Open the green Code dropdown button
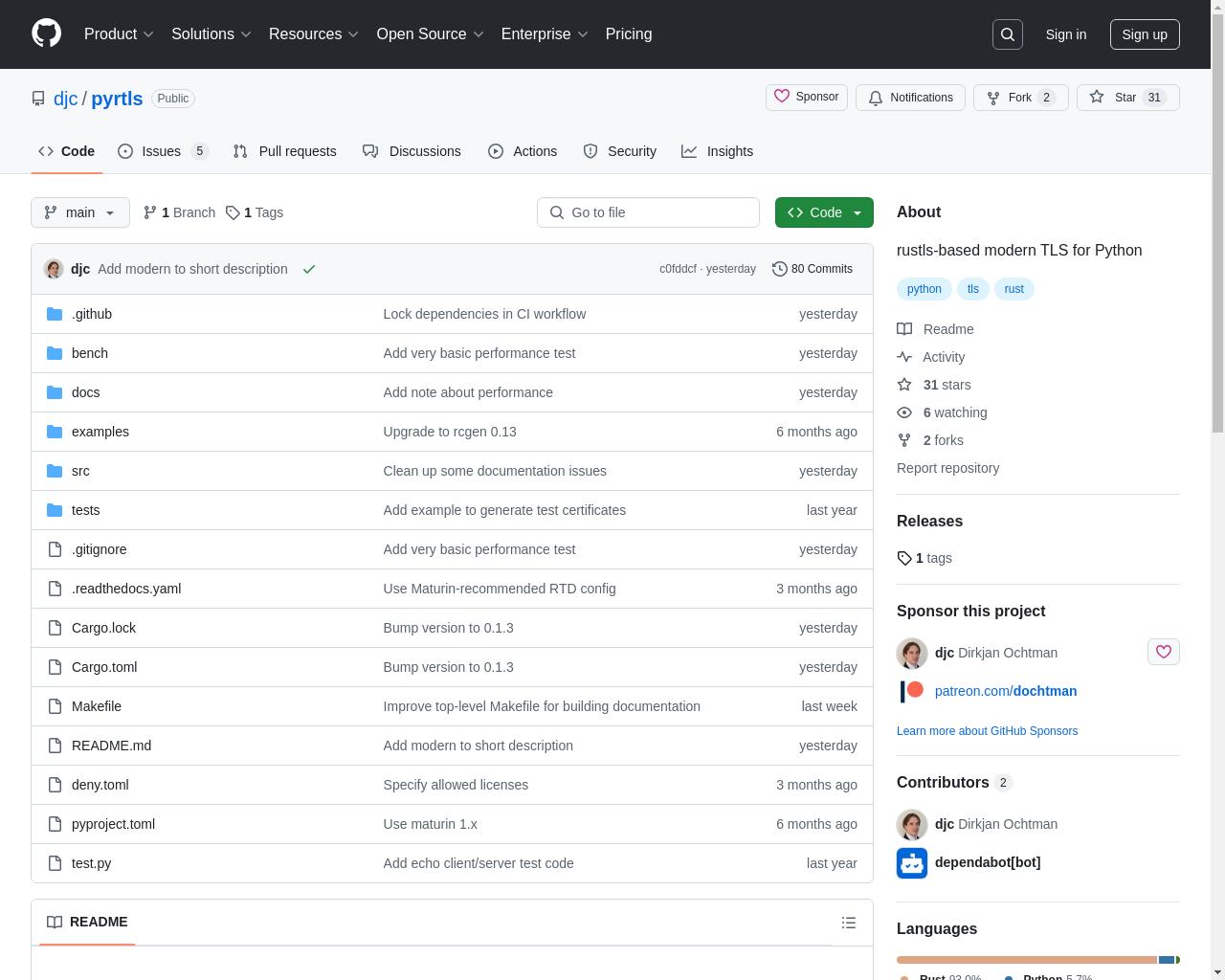Image resolution: width=1225 pixels, height=980 pixels. point(824,212)
